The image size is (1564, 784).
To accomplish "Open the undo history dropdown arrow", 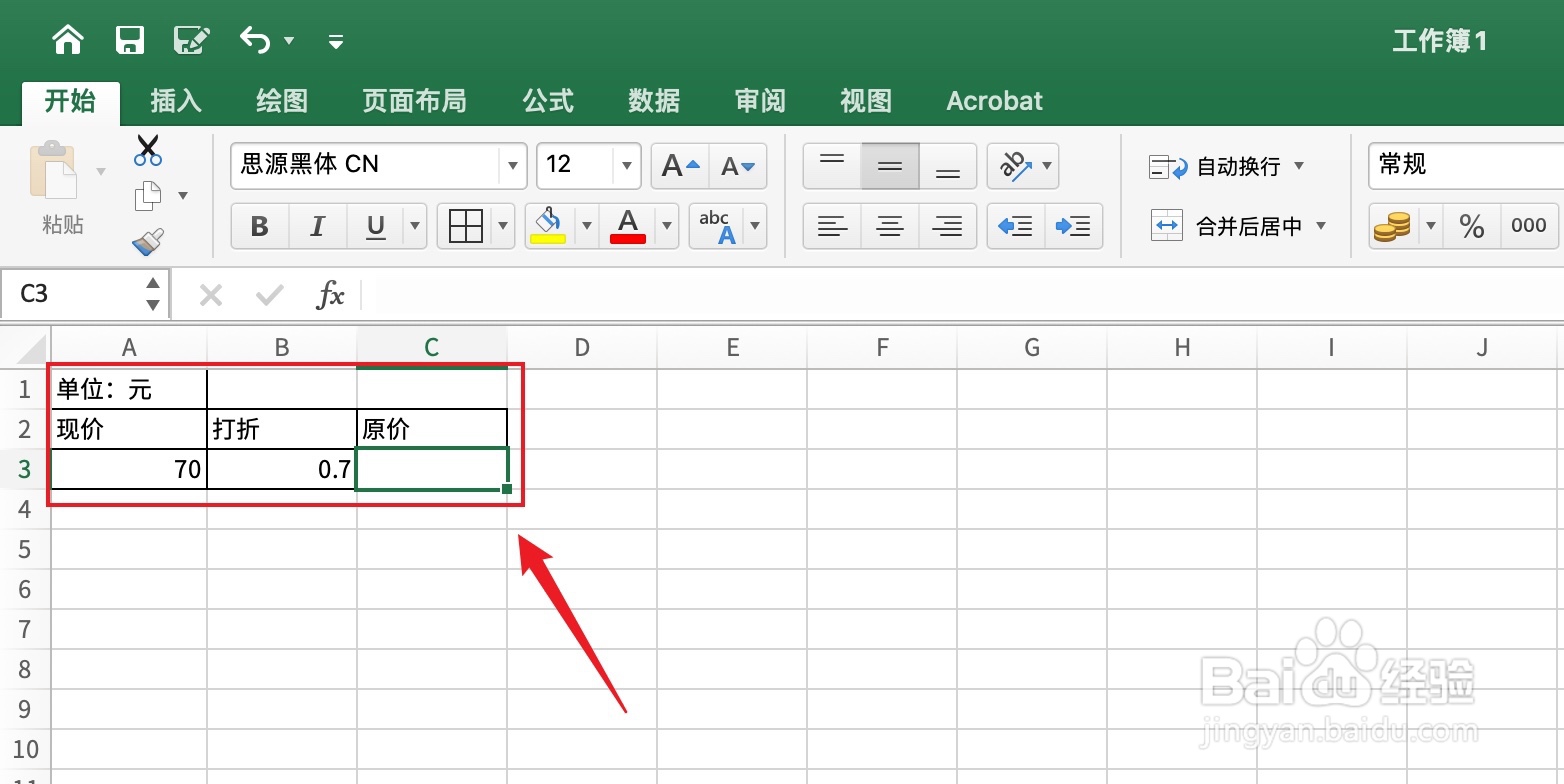I will 289,41.
